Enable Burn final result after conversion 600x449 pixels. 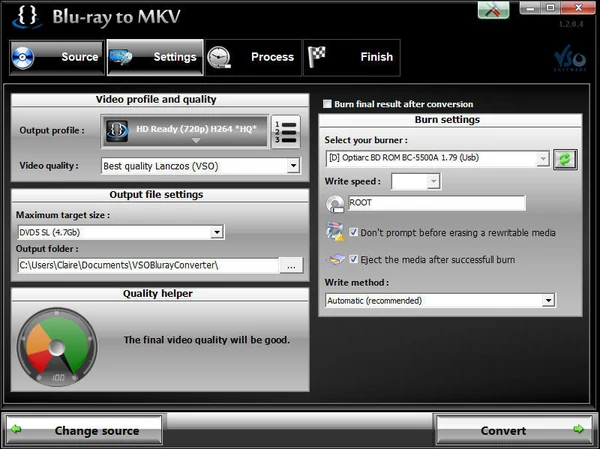pos(327,104)
